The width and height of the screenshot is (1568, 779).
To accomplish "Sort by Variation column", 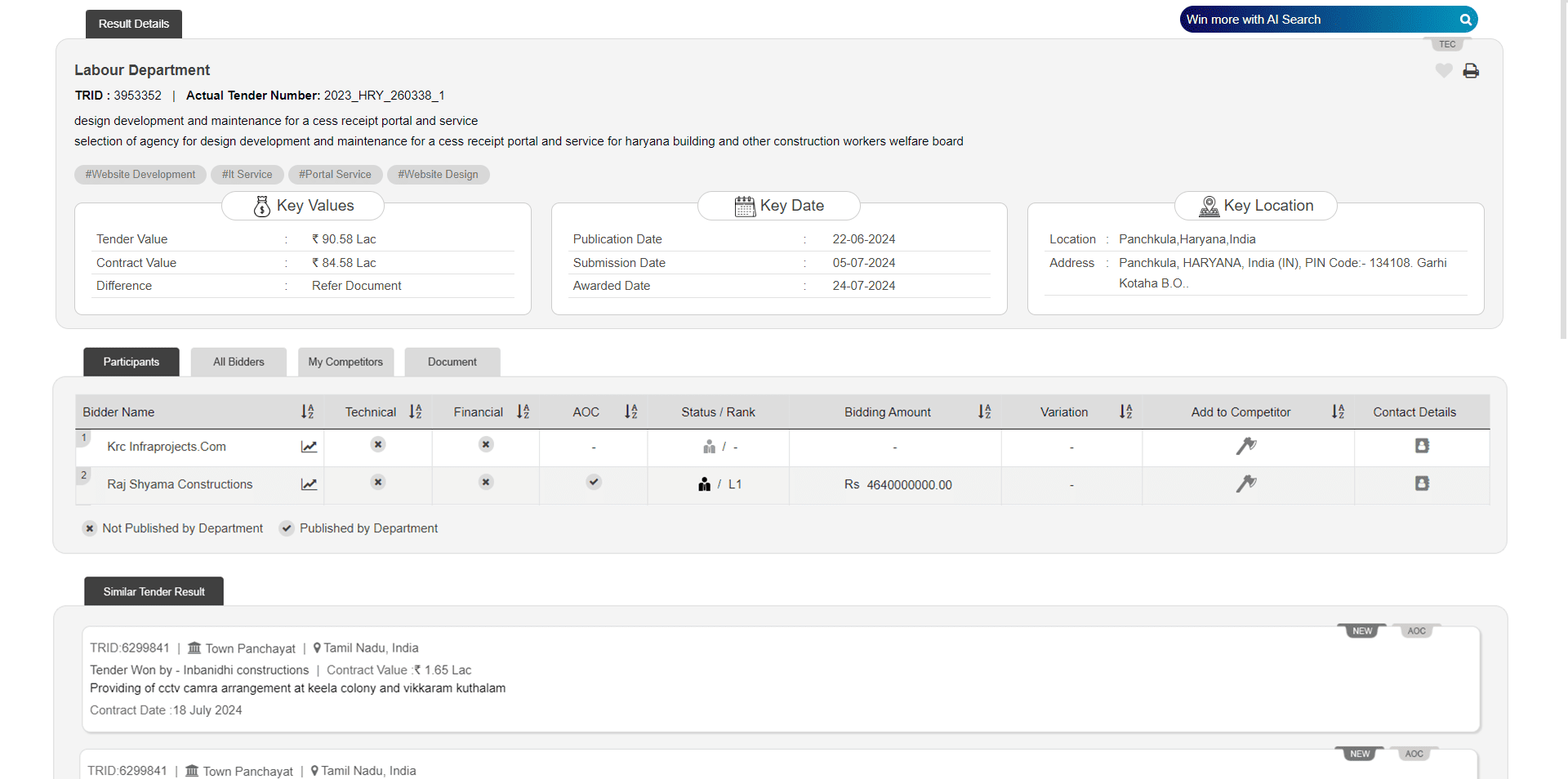I will pos(1125,412).
